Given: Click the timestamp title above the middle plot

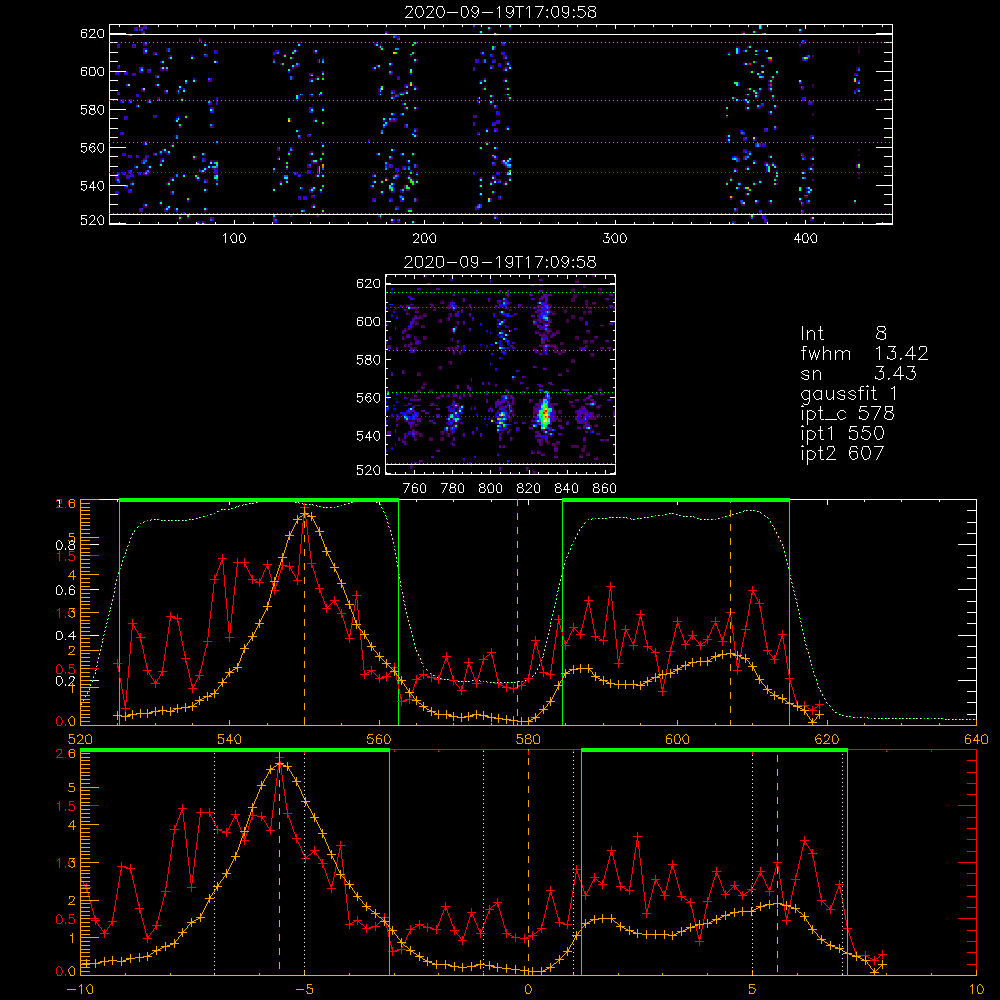Looking at the screenshot, I should pyautogui.click(x=501, y=262).
